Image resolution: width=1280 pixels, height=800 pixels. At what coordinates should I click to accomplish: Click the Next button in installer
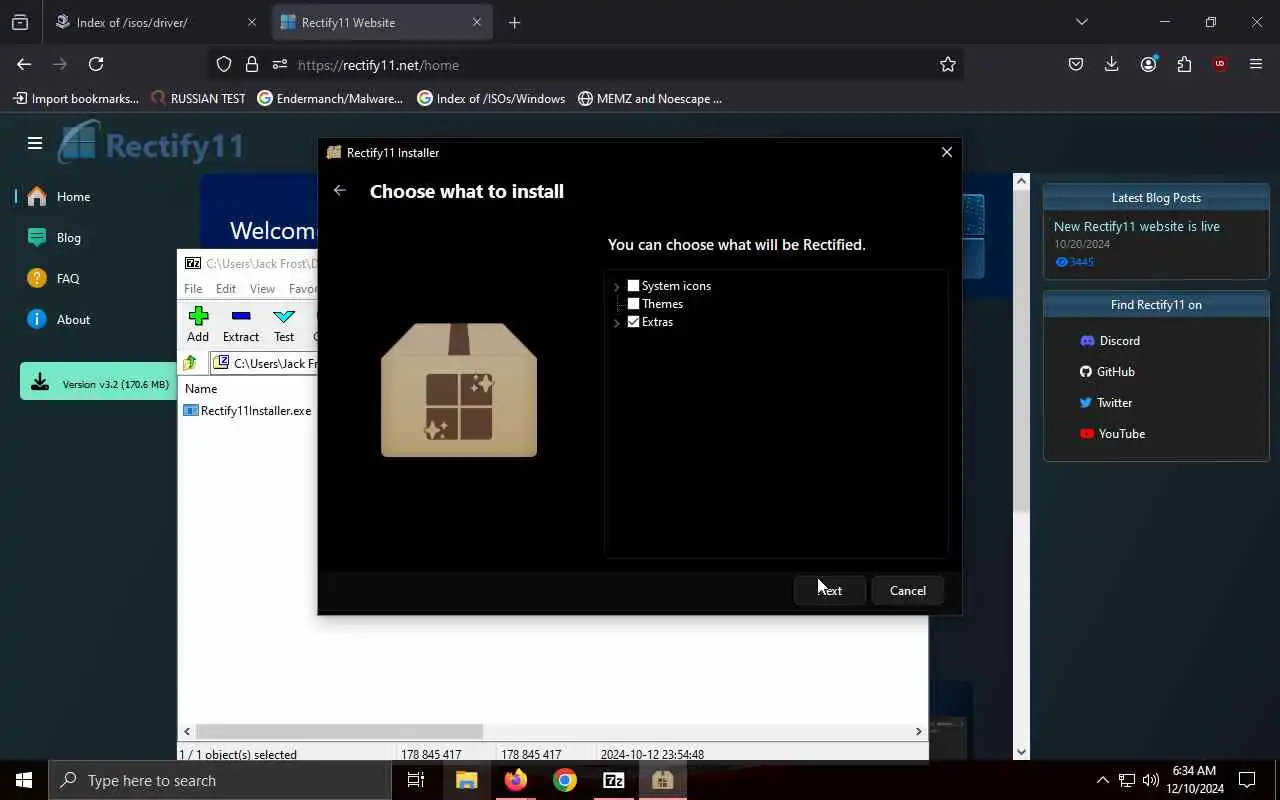click(830, 590)
